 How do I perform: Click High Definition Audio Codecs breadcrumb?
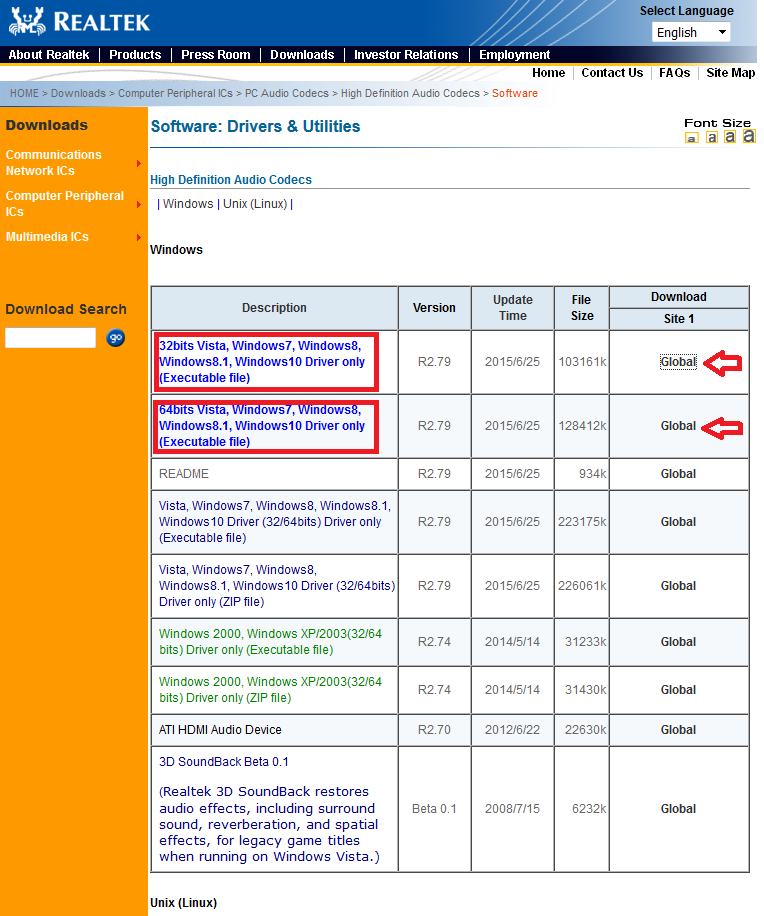point(410,93)
